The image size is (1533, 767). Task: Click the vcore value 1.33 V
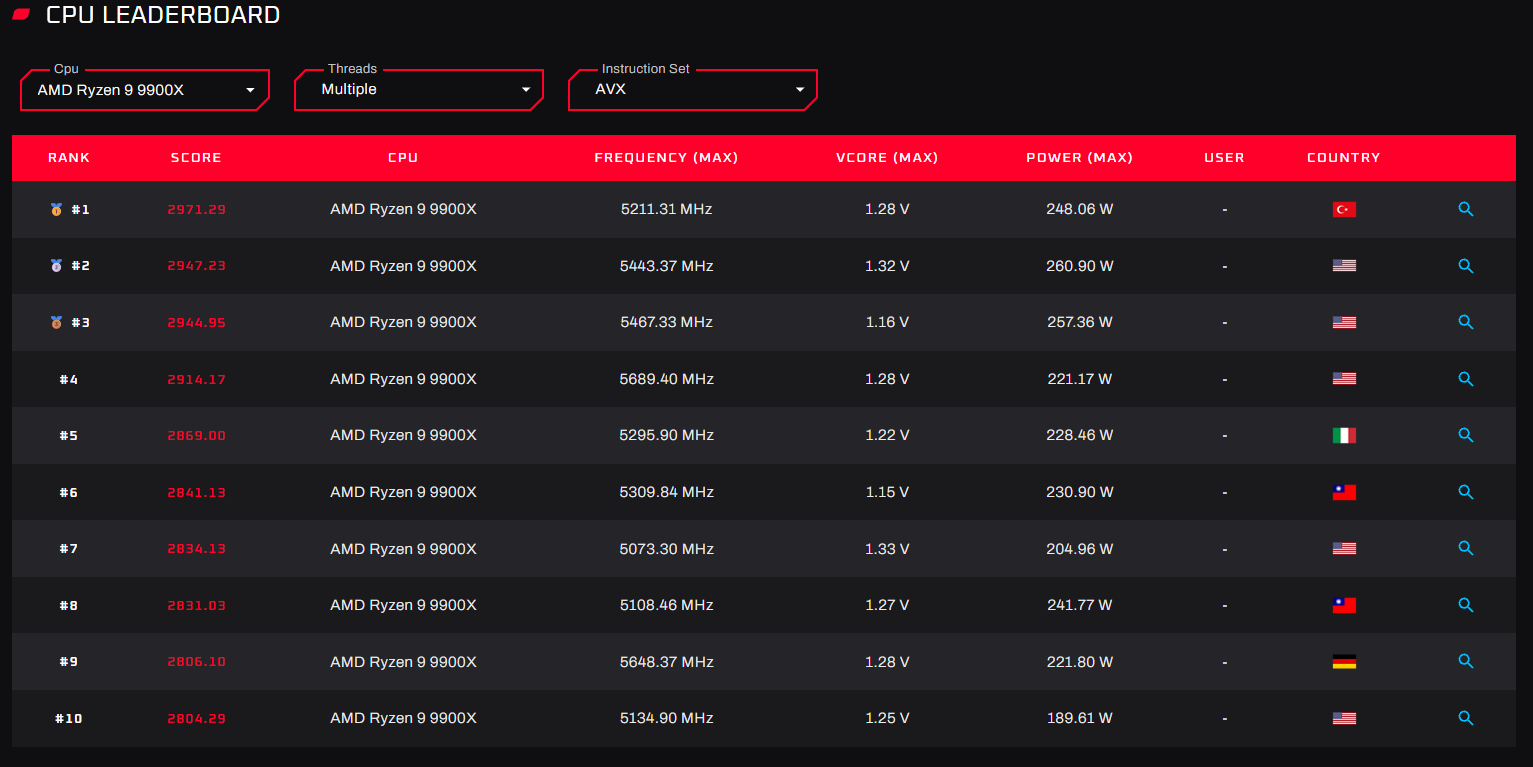coord(887,549)
